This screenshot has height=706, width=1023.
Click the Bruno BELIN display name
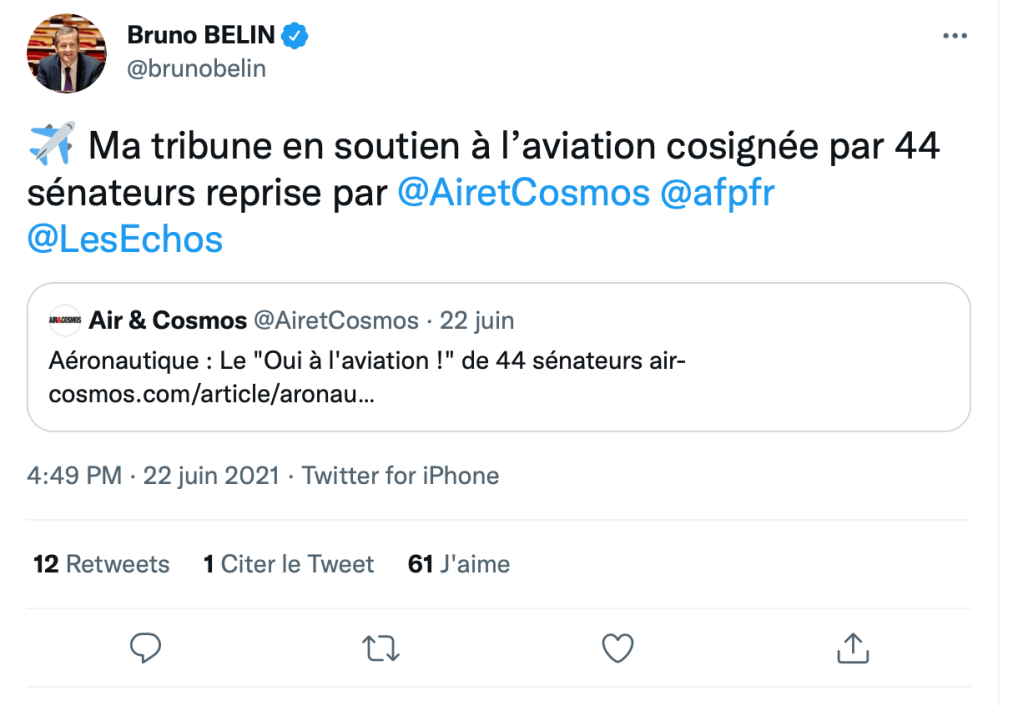pos(200,37)
